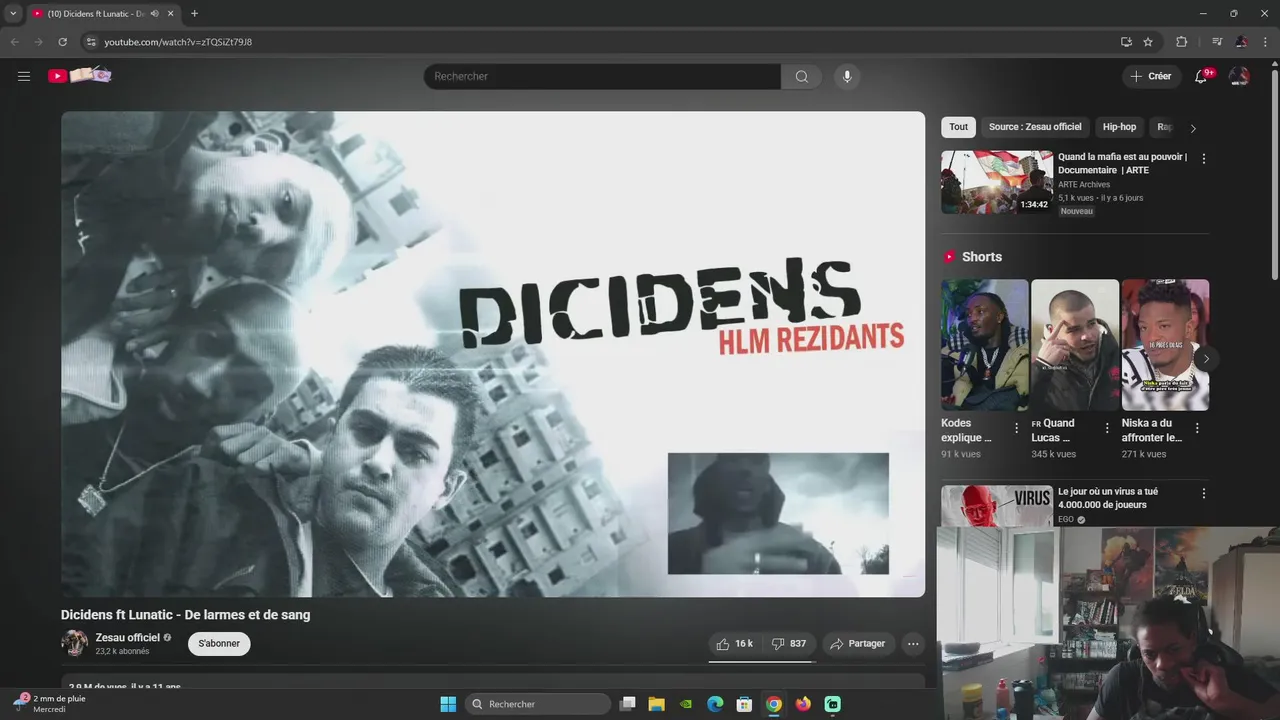
Task: Click the search magnifier button
Action: click(801, 77)
